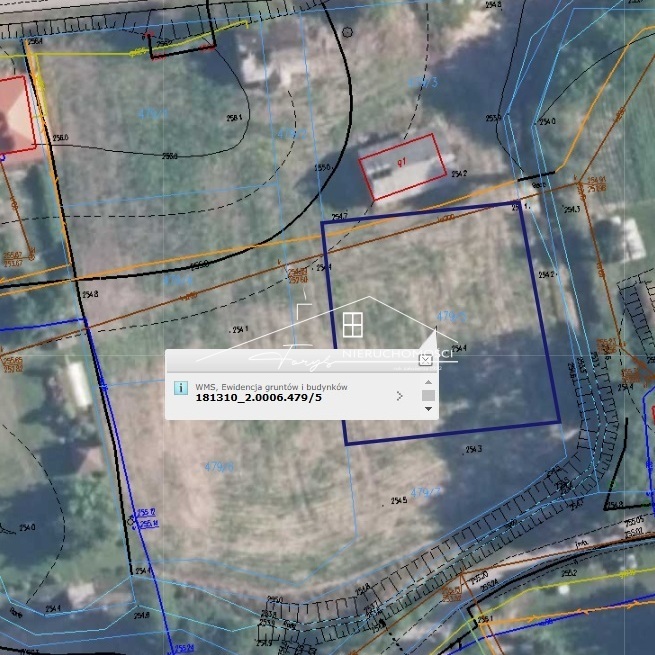Image resolution: width=655 pixels, height=655 pixels.
Task: Click the small circle marker near top
Action: [x=348, y=32]
